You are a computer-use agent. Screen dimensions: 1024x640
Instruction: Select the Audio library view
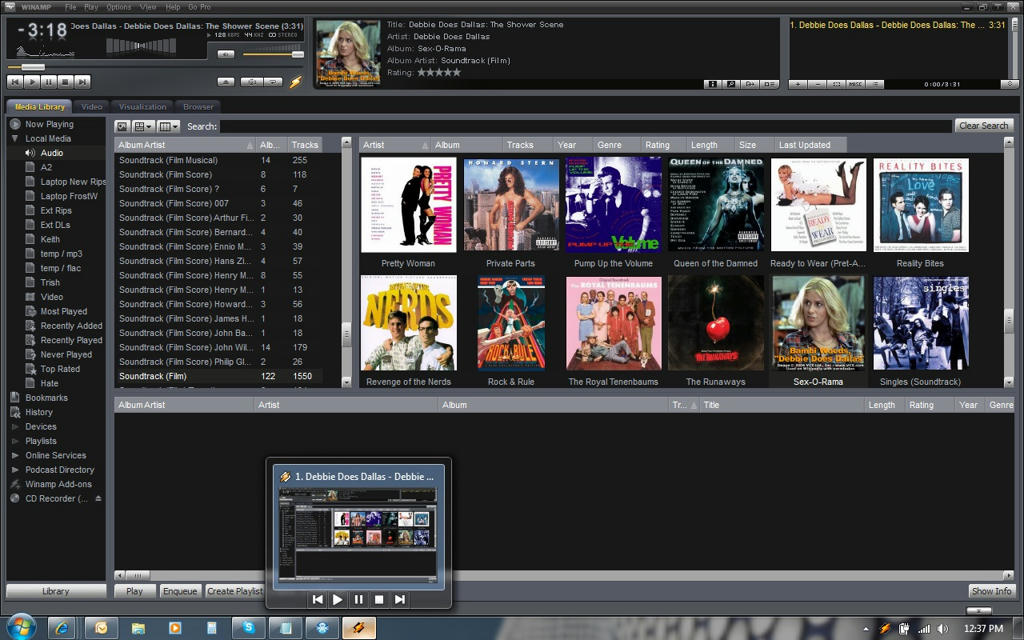[x=52, y=153]
